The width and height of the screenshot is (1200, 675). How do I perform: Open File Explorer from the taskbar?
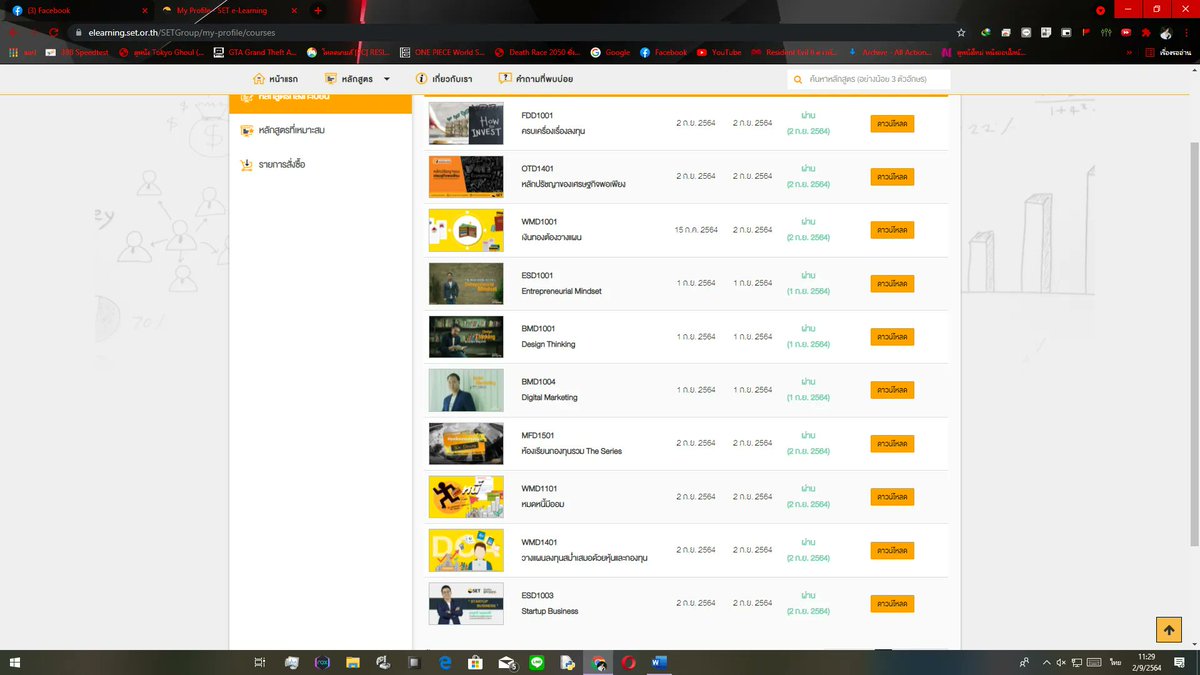(352, 662)
